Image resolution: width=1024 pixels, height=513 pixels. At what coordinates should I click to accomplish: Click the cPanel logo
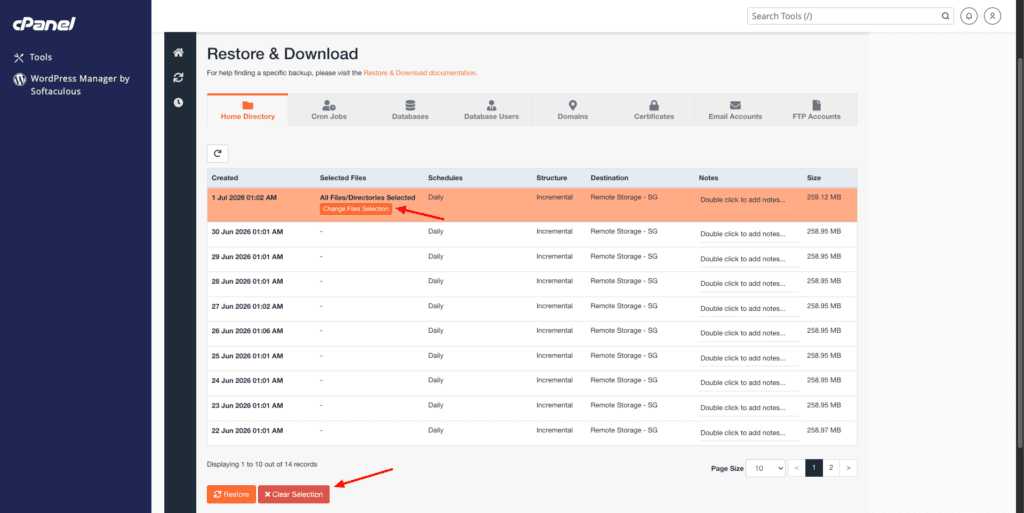pyautogui.click(x=44, y=24)
